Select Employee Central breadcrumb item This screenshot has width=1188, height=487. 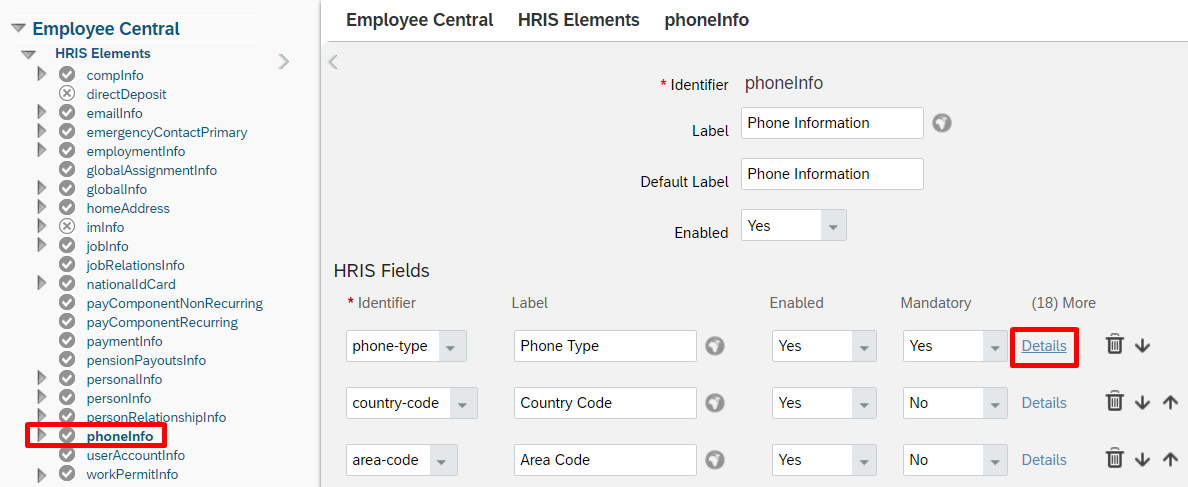(x=419, y=20)
